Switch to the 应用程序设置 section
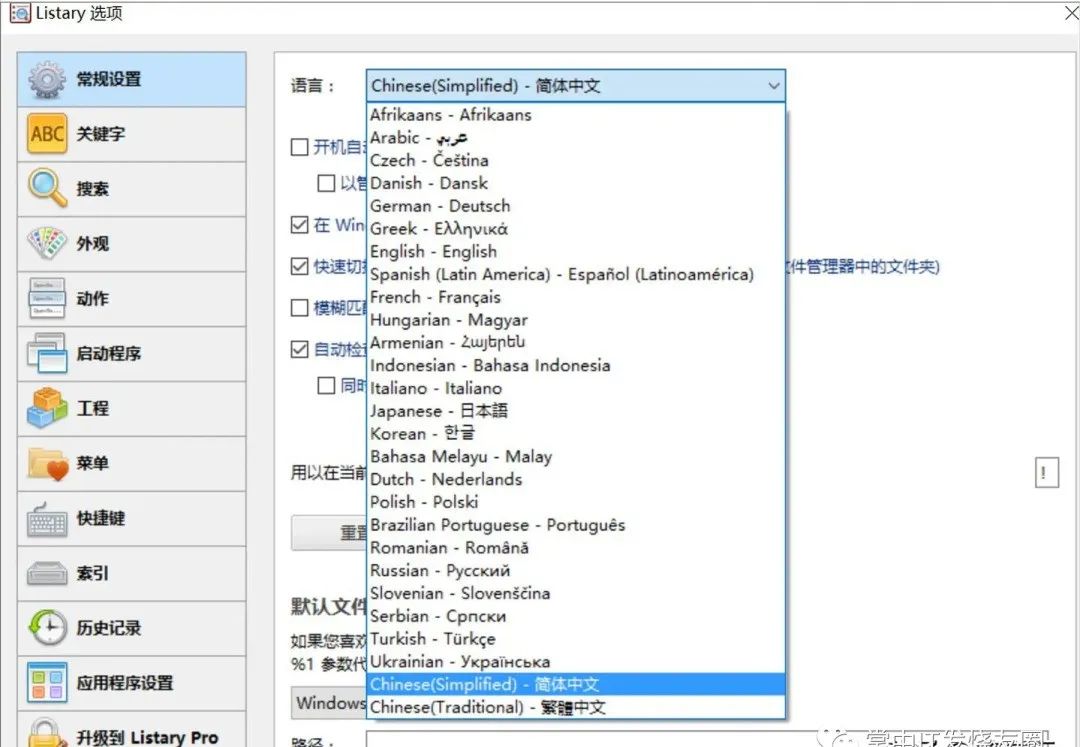Screen dimensions: 1080x747 click(x=45, y=683)
